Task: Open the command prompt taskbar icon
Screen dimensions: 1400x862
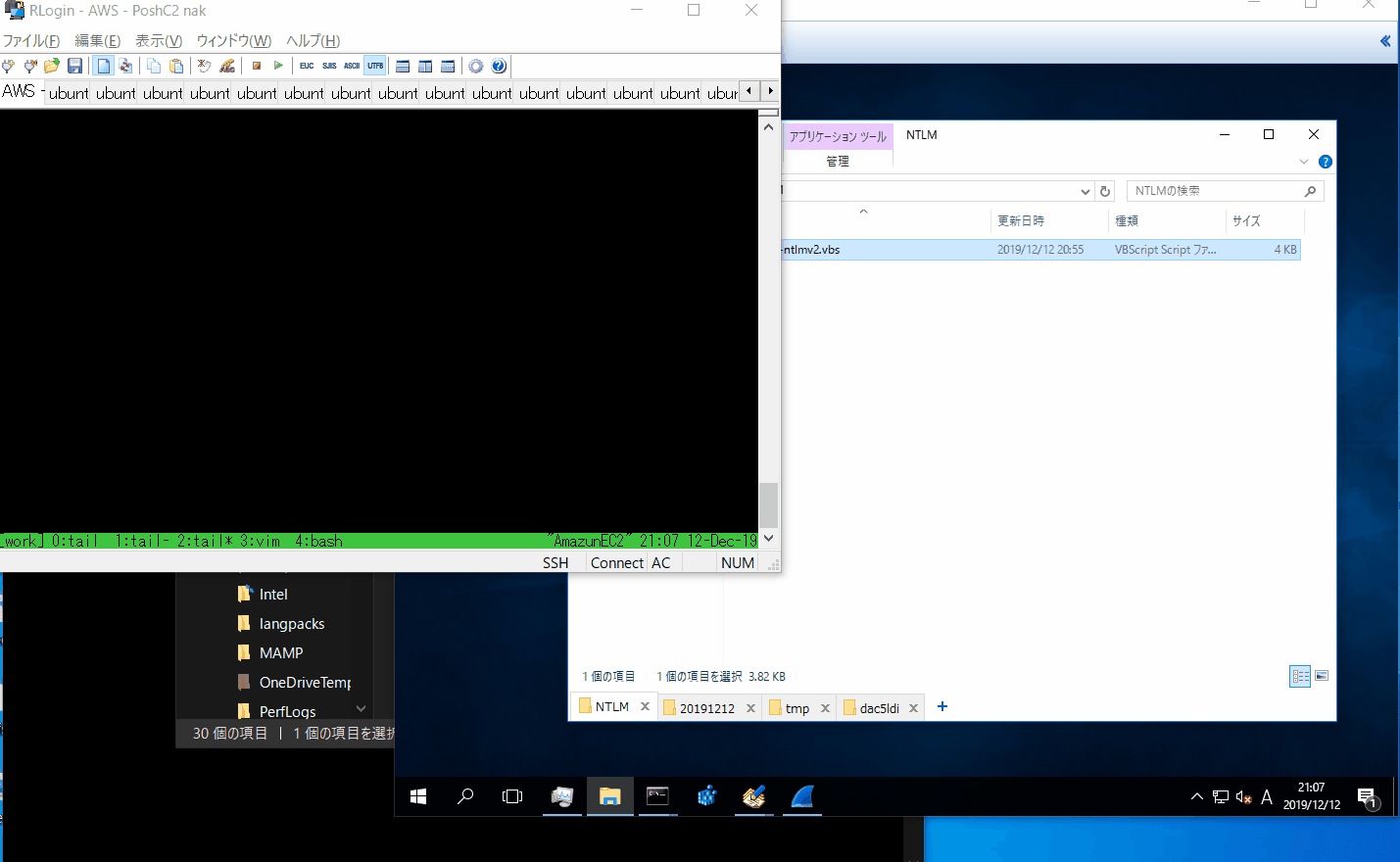Action: [x=657, y=796]
